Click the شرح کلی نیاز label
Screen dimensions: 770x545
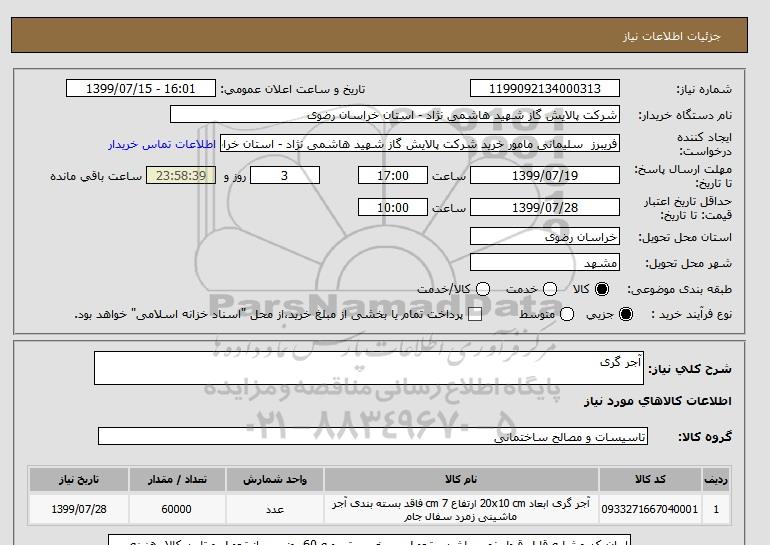click(x=690, y=369)
